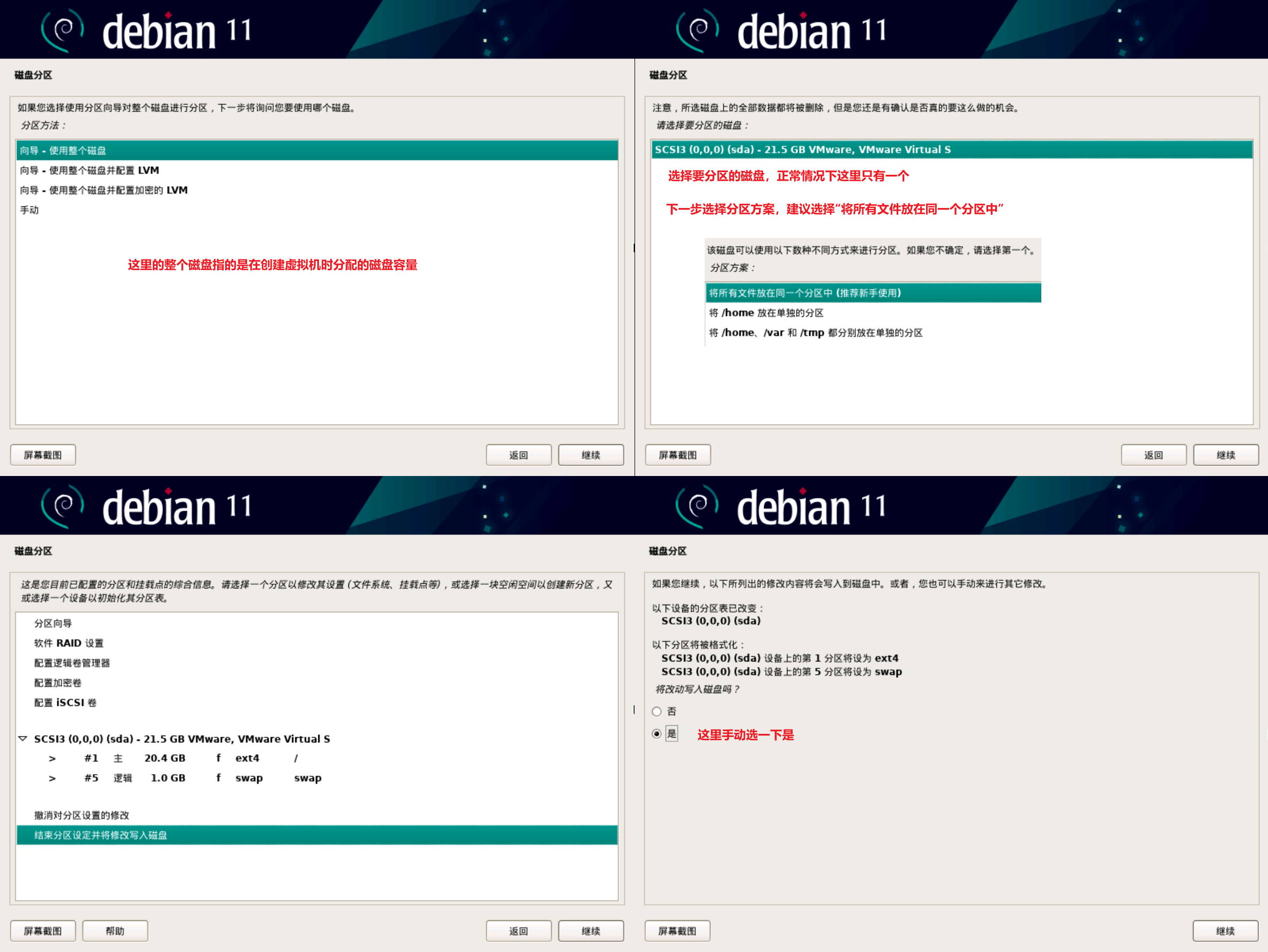The width and height of the screenshot is (1268, 952).
Task: Click 屏幕截图 button in top-left installer window
Action: (43, 455)
